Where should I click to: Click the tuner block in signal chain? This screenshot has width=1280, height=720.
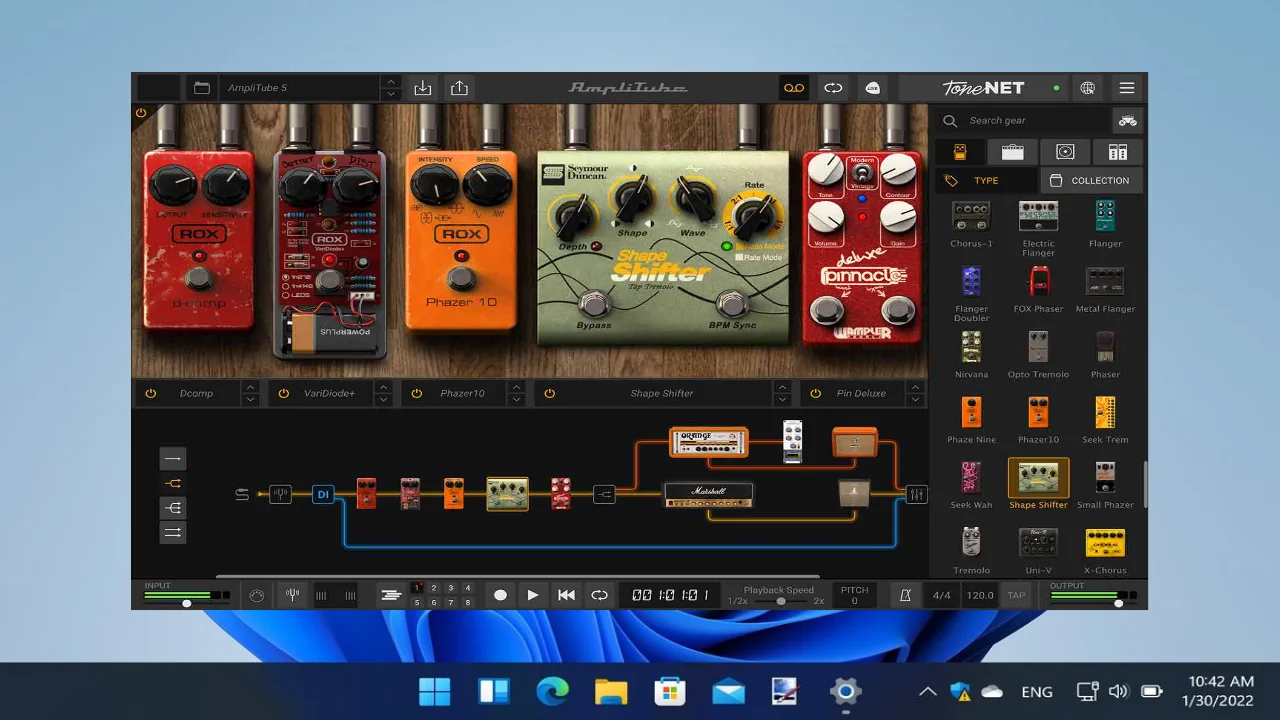280,494
